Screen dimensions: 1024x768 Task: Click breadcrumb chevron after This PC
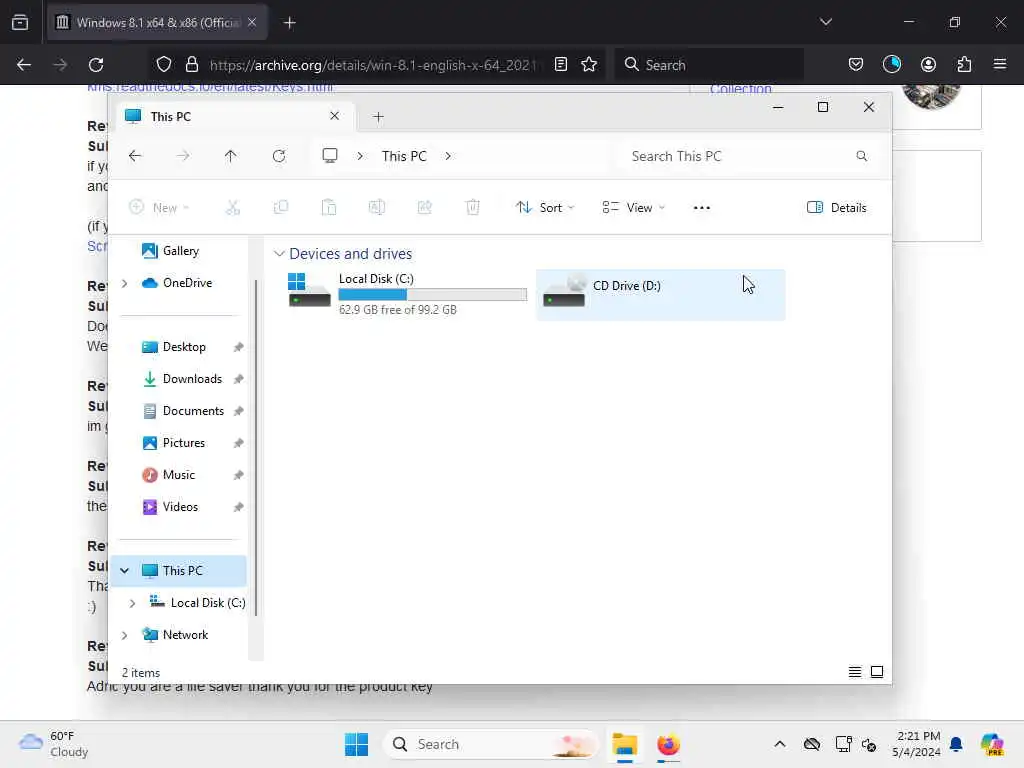tap(448, 156)
